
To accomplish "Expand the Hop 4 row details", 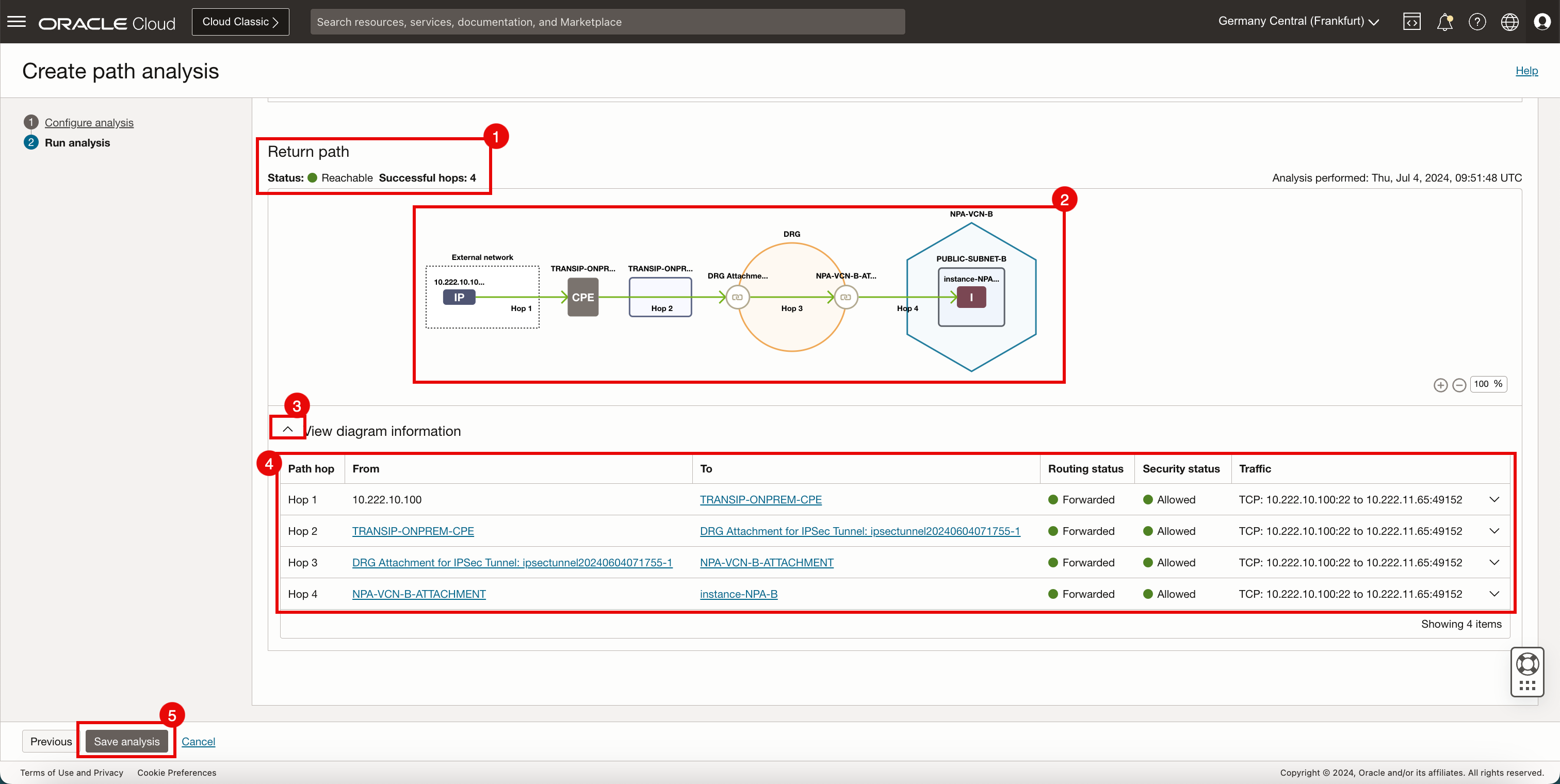I will (1494, 594).
